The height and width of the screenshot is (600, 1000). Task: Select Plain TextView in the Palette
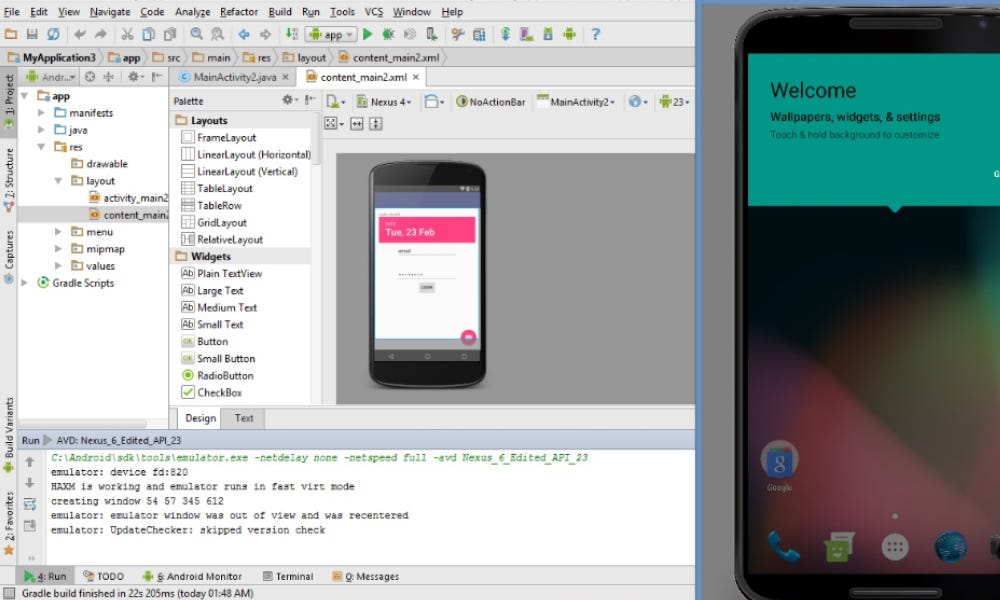coord(222,274)
